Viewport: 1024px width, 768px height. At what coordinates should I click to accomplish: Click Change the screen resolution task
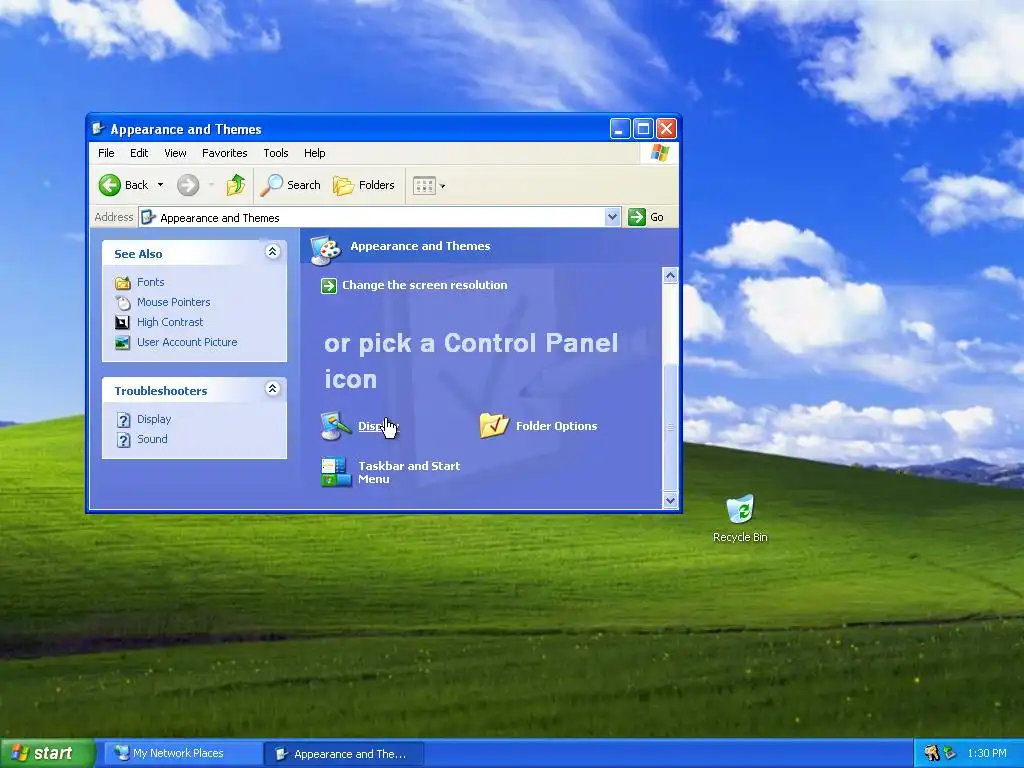(x=424, y=285)
